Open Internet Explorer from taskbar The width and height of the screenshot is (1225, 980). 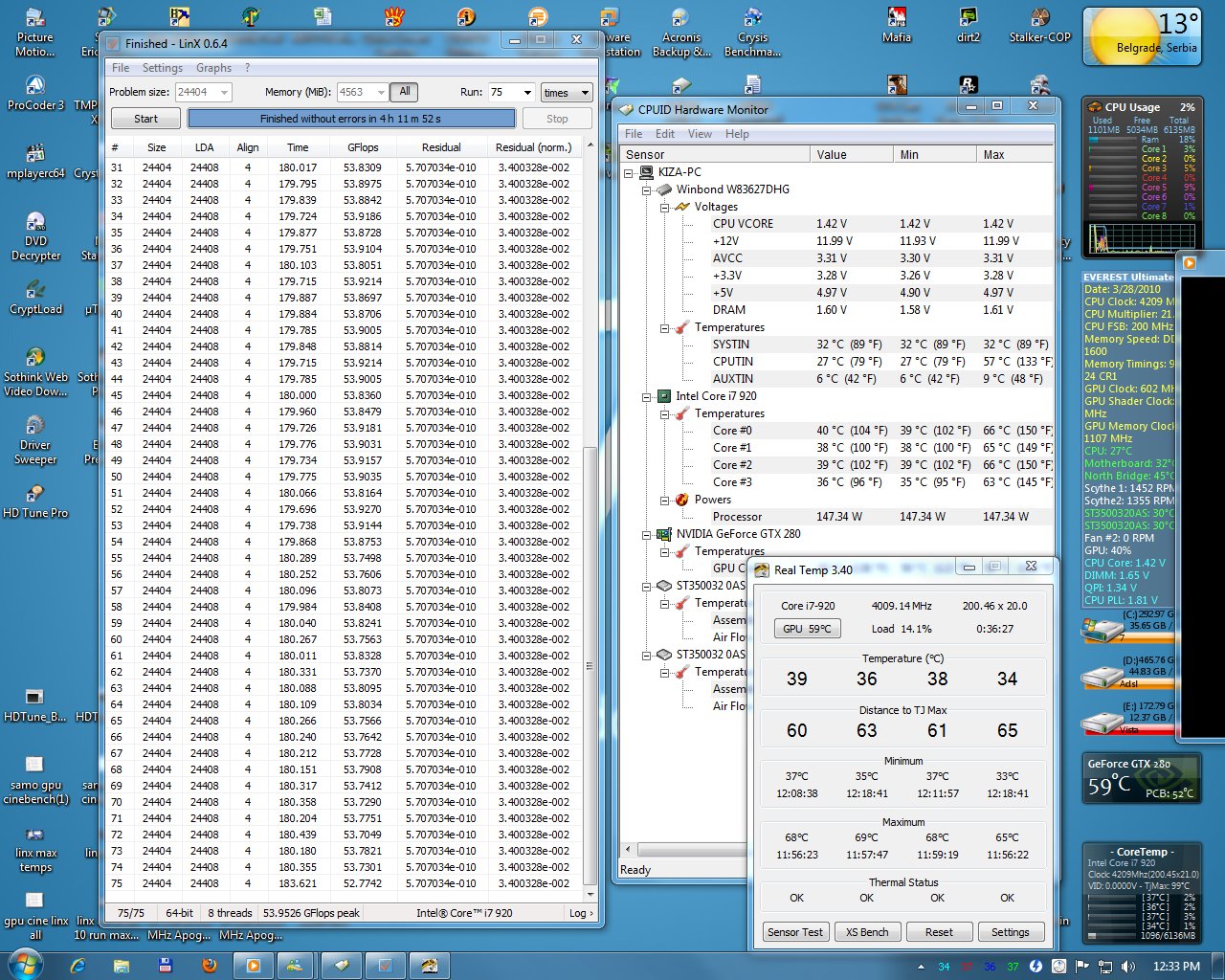click(78, 965)
